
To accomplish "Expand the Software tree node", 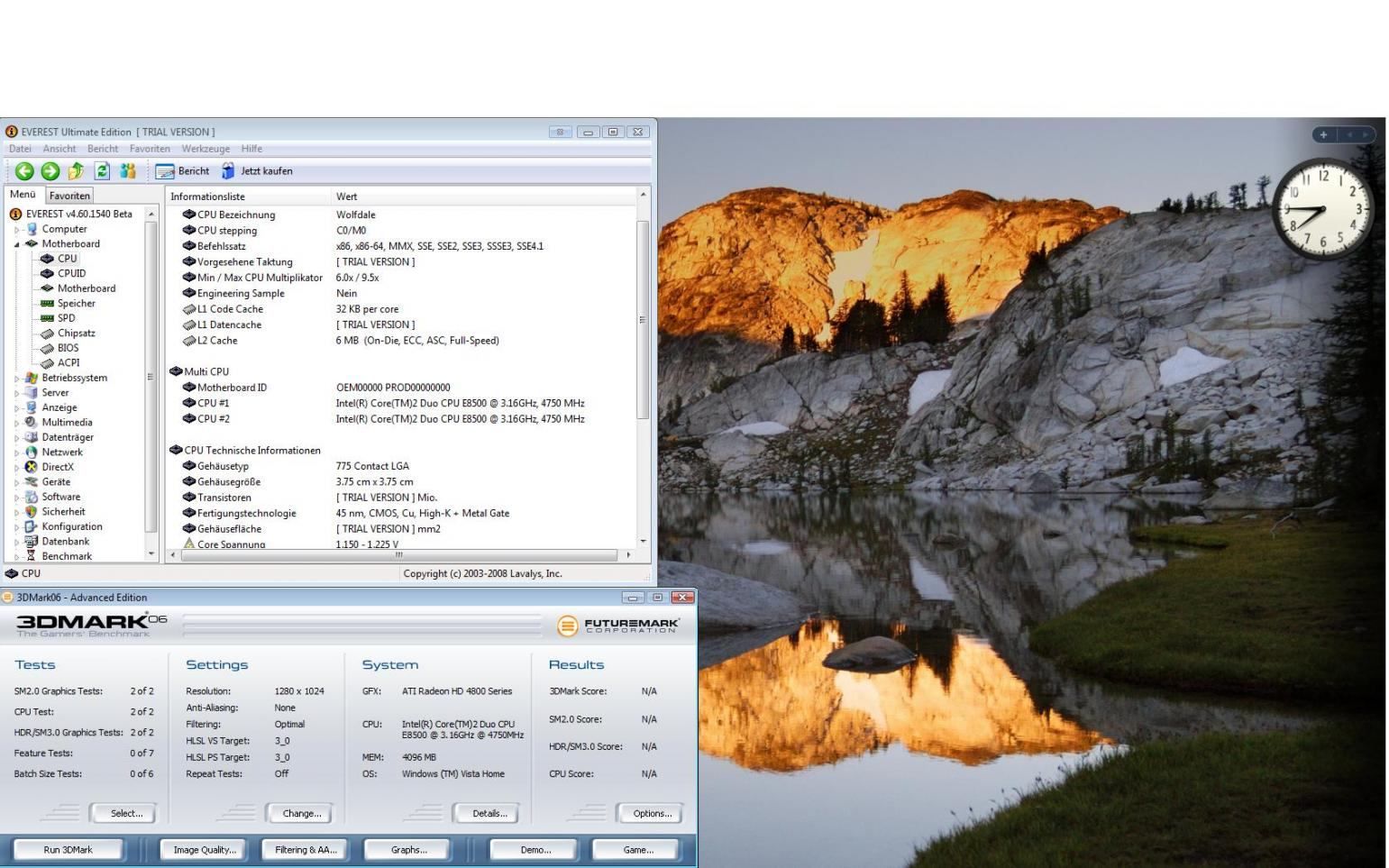I will tap(17, 497).
